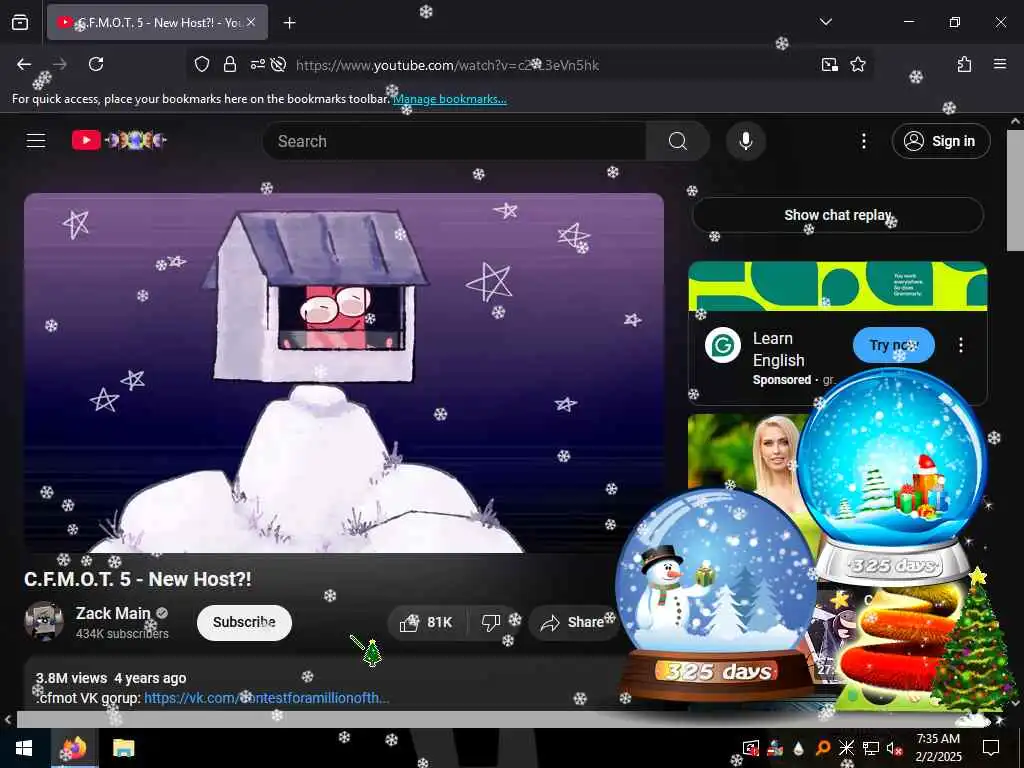Subscribe to Zack Main channel

244,622
